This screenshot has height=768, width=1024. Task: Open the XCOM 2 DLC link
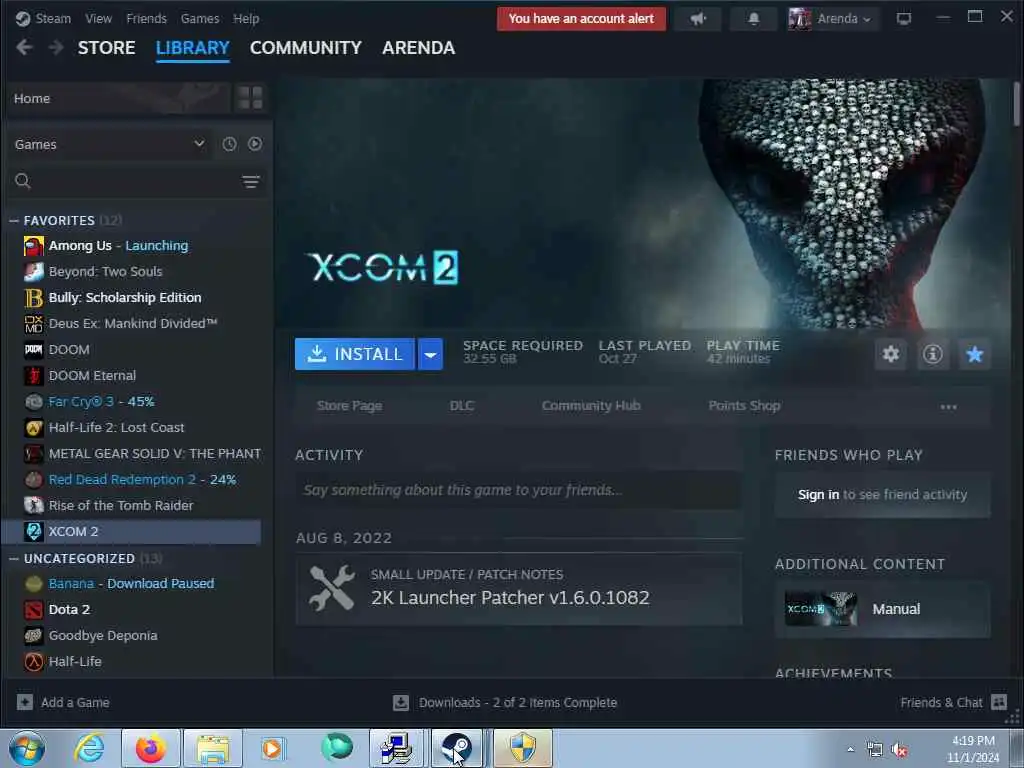462,406
